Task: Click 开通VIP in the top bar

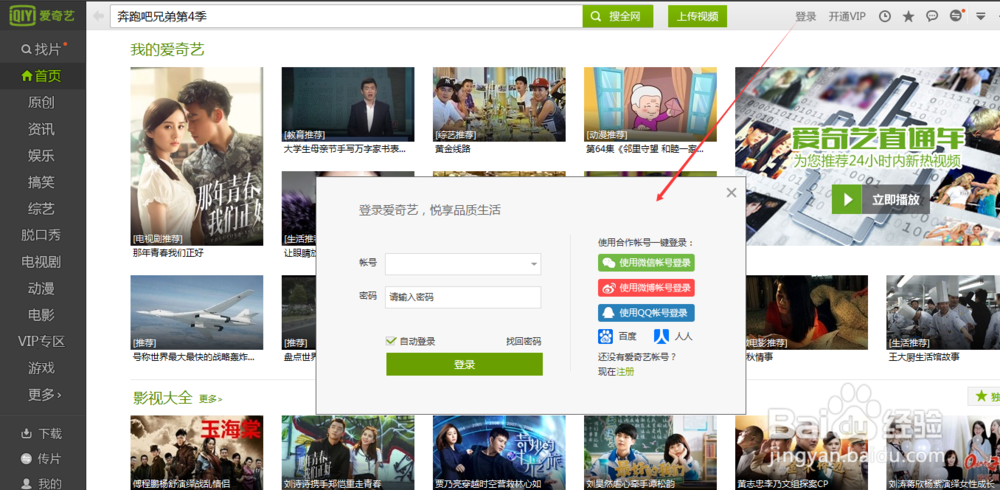Action: [847, 17]
